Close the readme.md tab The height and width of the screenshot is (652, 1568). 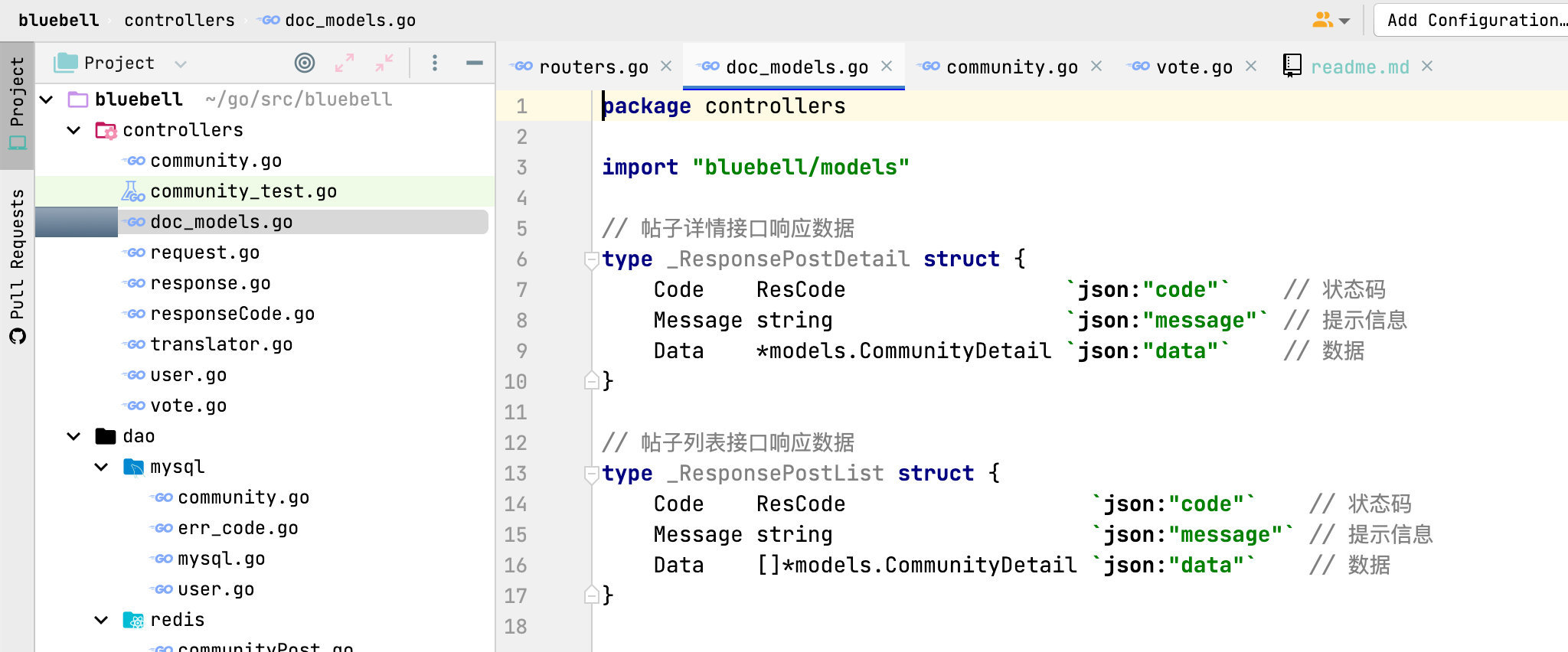tap(1427, 67)
